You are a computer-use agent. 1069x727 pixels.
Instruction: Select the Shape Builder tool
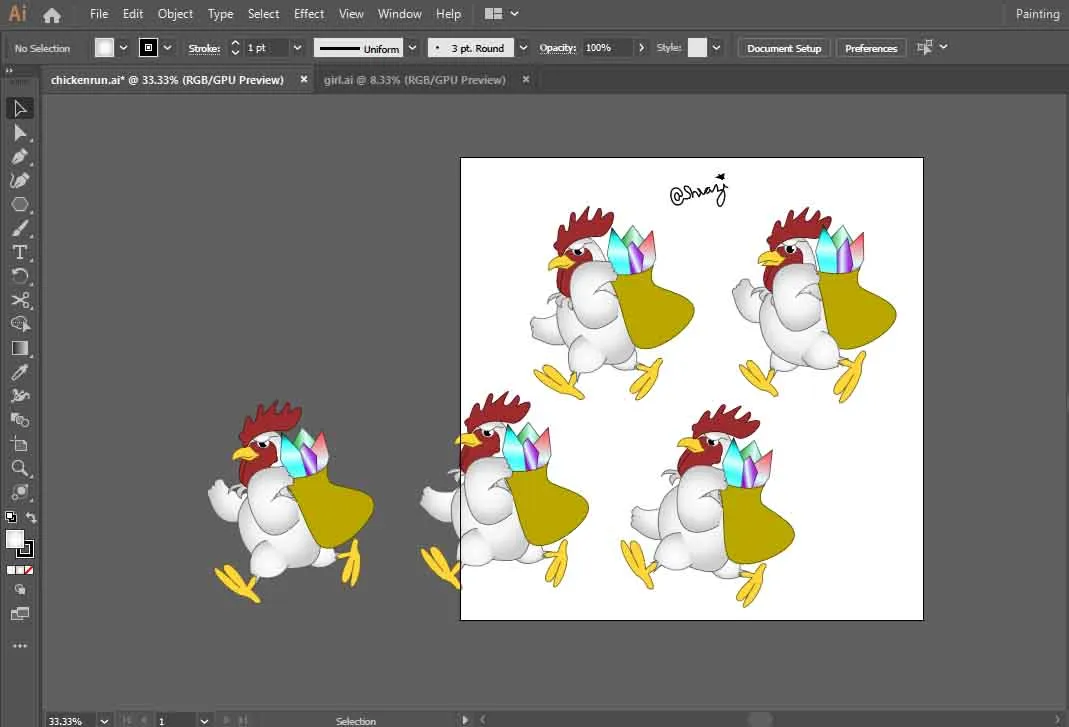(x=20, y=324)
